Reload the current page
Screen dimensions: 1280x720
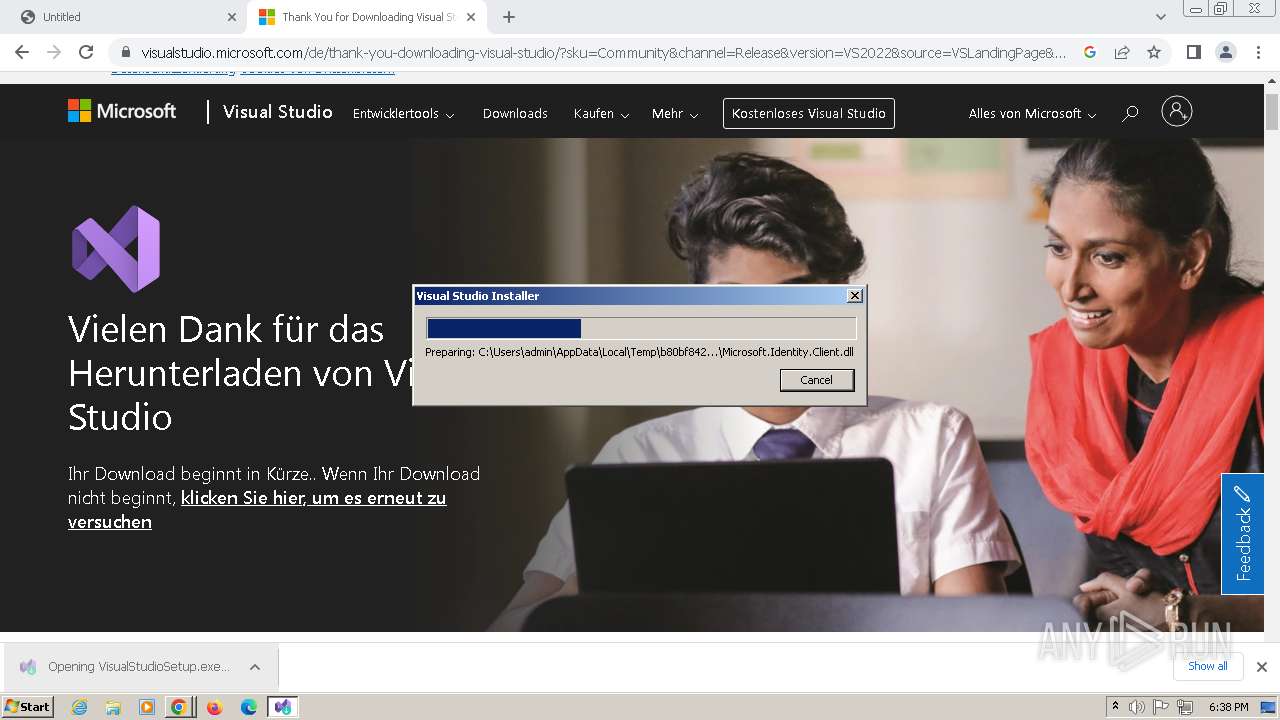(x=86, y=52)
